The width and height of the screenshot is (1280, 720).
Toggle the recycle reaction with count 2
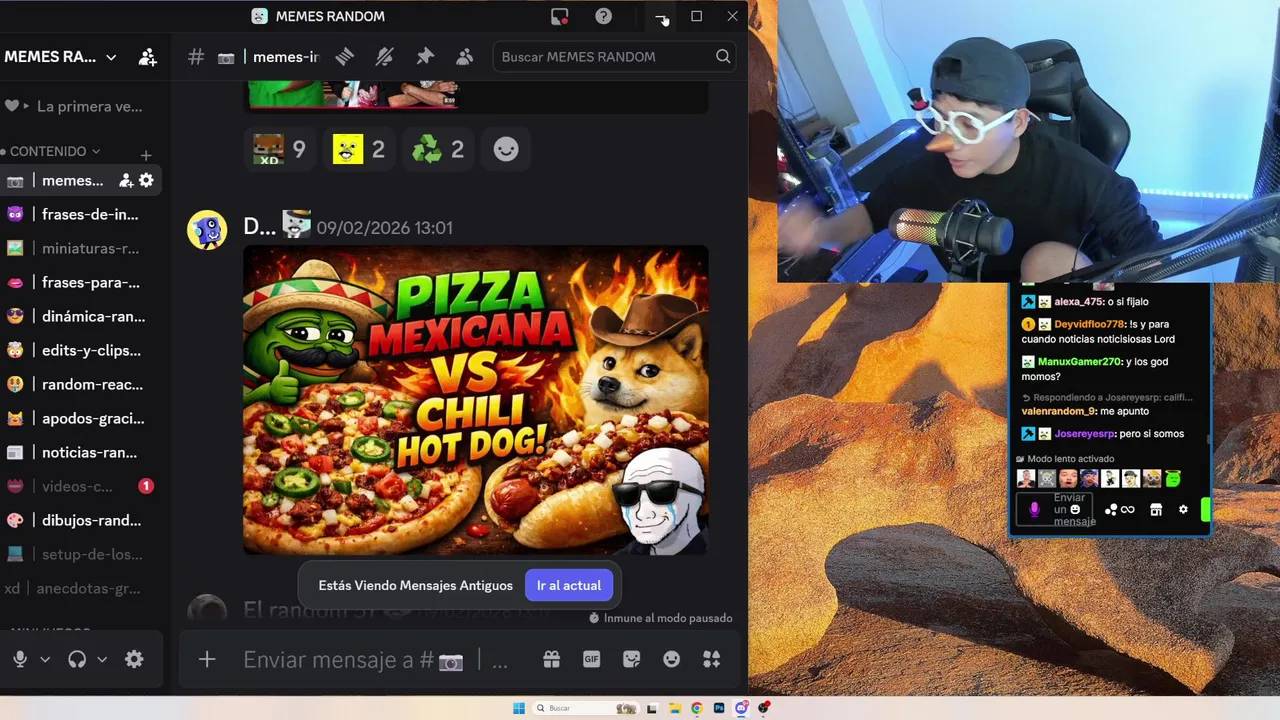point(438,149)
